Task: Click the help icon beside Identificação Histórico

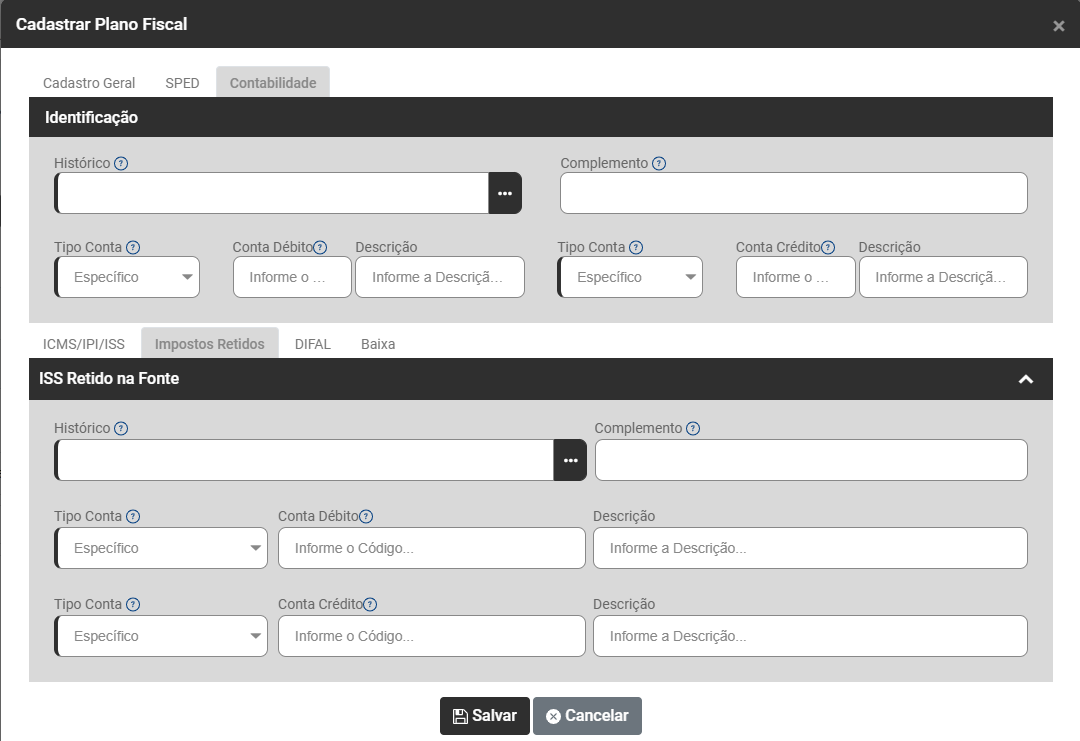Action: point(122,163)
